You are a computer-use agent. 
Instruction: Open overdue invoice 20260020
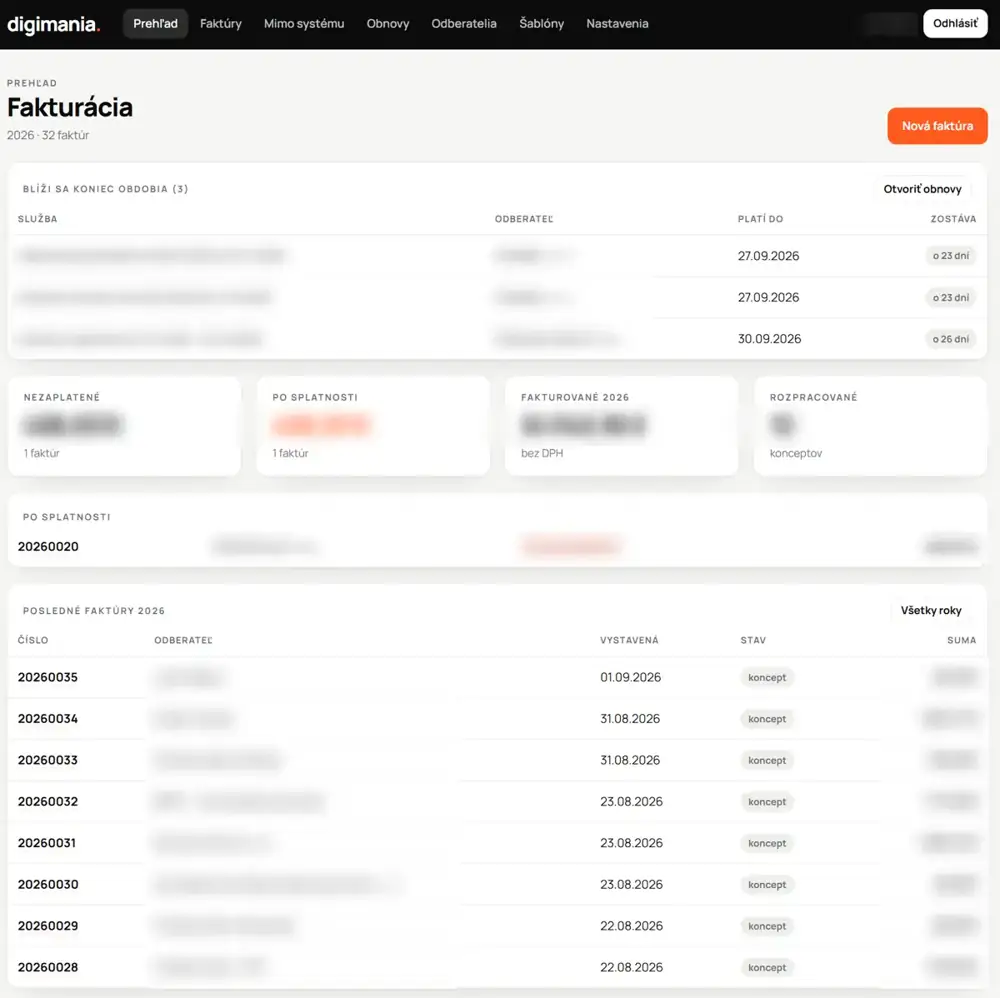48,547
